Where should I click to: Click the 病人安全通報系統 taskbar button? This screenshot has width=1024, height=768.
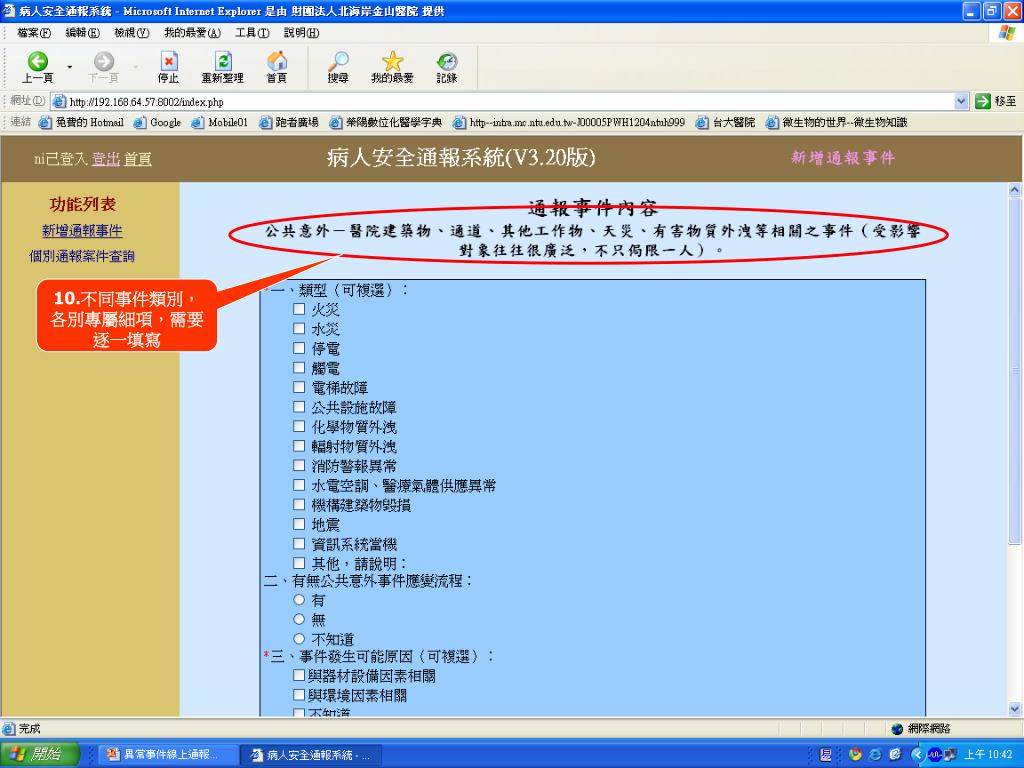(x=310, y=755)
